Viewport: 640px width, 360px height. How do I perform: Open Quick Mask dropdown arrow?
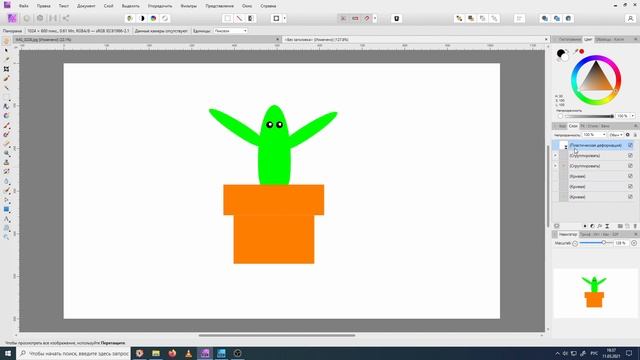[x=284, y=18]
